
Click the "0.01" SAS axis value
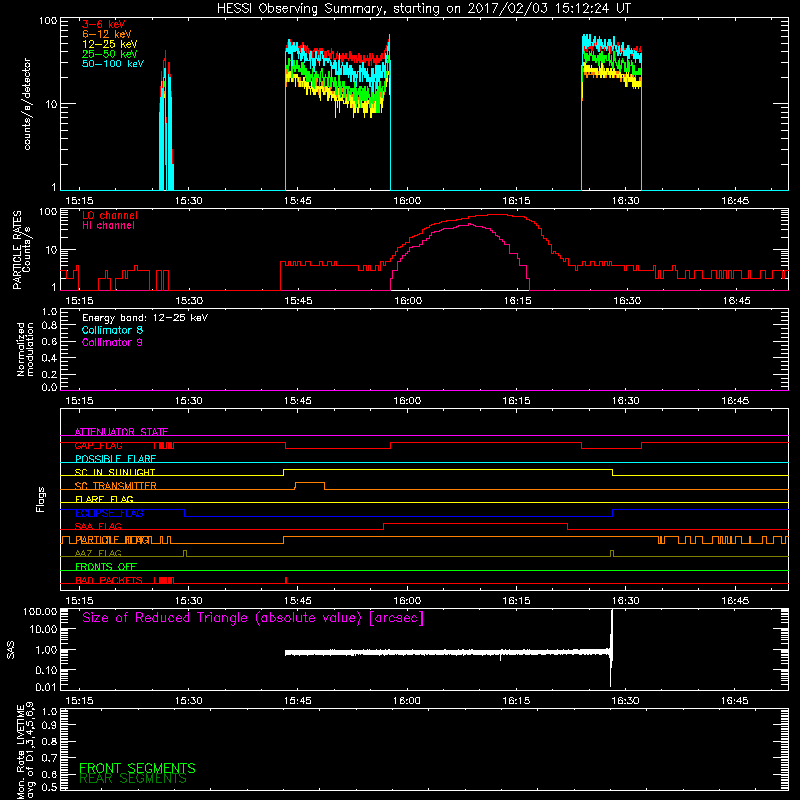(46, 687)
